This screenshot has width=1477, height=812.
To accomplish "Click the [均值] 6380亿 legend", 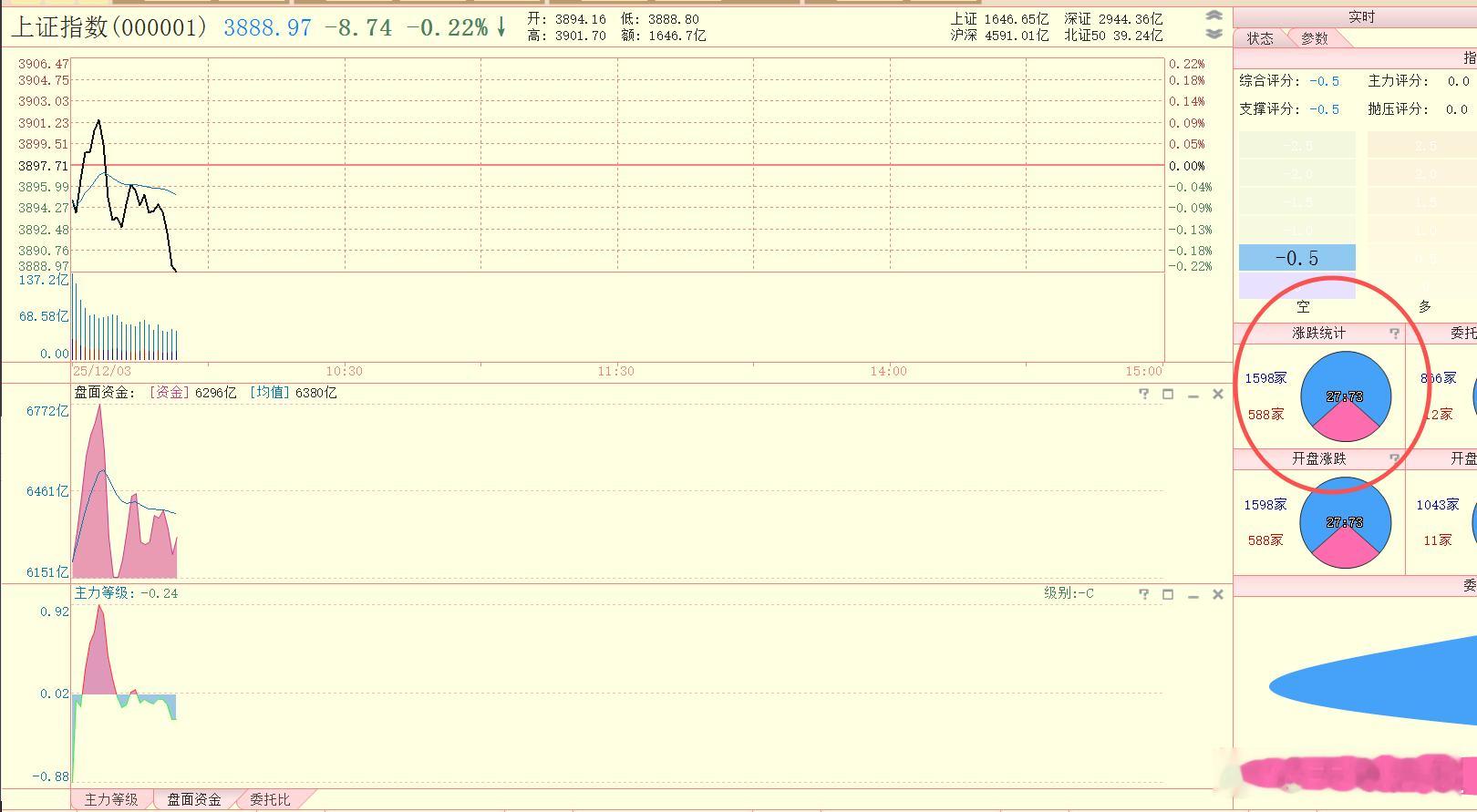I will pyautogui.click(x=293, y=393).
